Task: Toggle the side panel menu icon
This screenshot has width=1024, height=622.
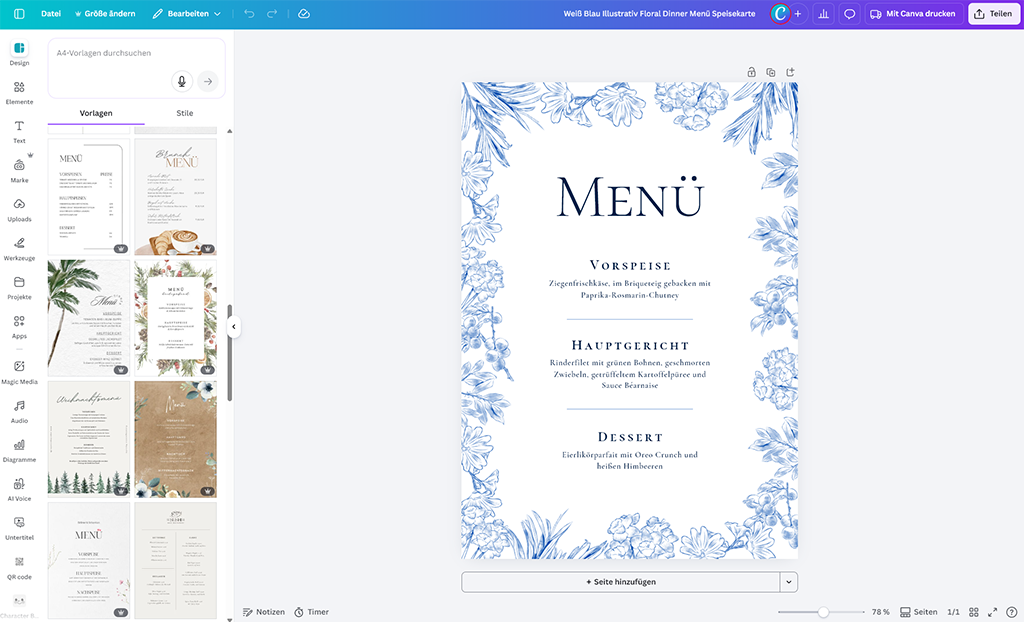Action: pos(19,14)
